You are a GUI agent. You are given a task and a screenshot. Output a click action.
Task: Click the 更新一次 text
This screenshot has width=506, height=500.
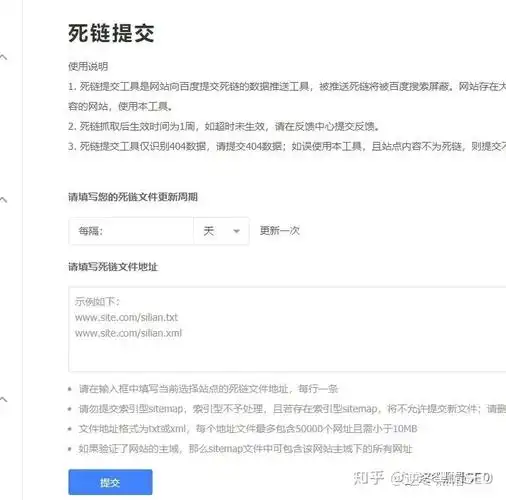(x=280, y=231)
